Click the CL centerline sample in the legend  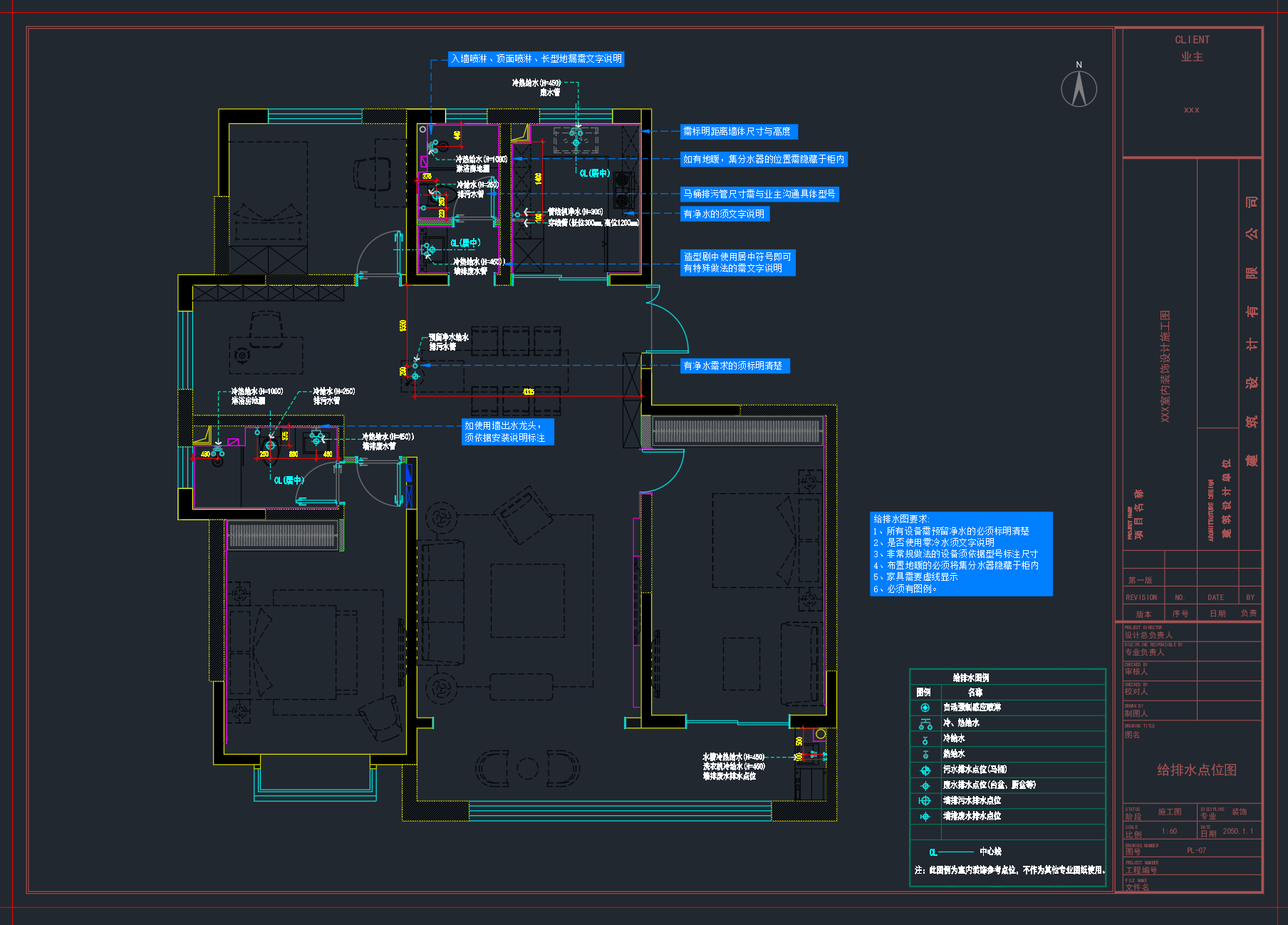(951, 852)
